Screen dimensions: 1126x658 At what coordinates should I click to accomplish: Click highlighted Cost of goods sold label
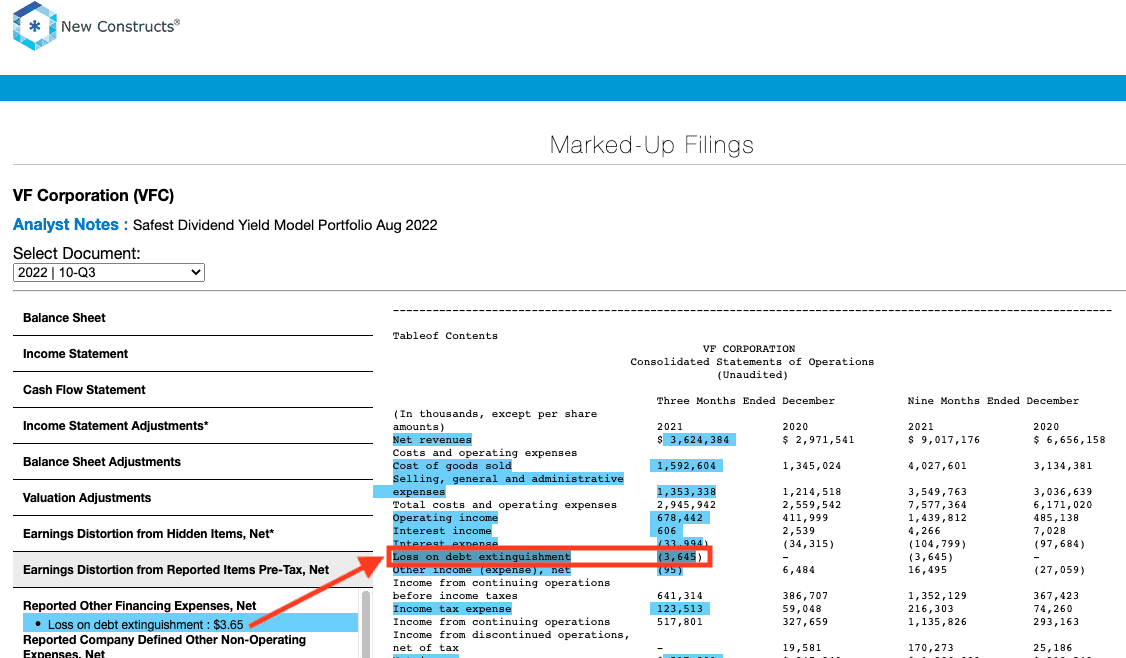pyautogui.click(x=452, y=465)
